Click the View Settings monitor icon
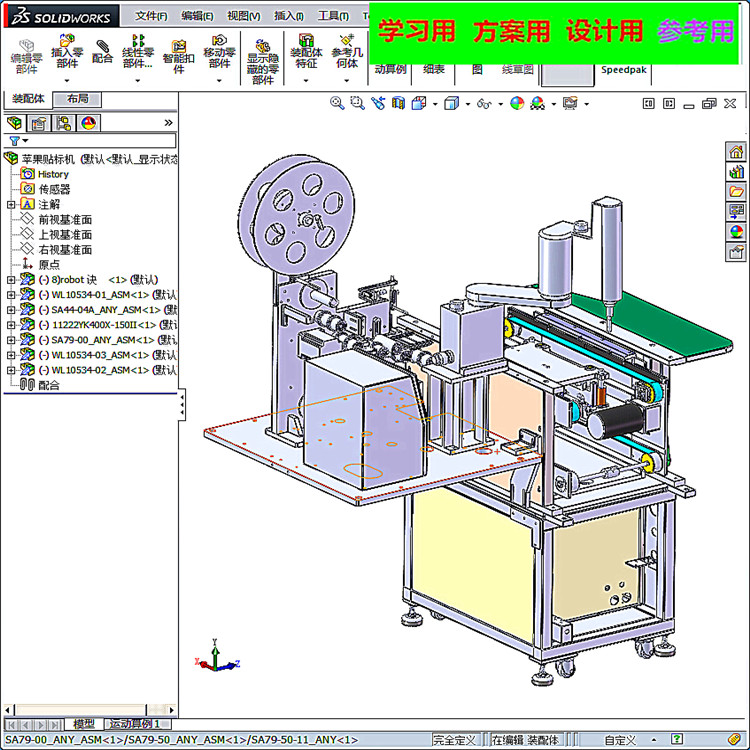 pos(570,103)
